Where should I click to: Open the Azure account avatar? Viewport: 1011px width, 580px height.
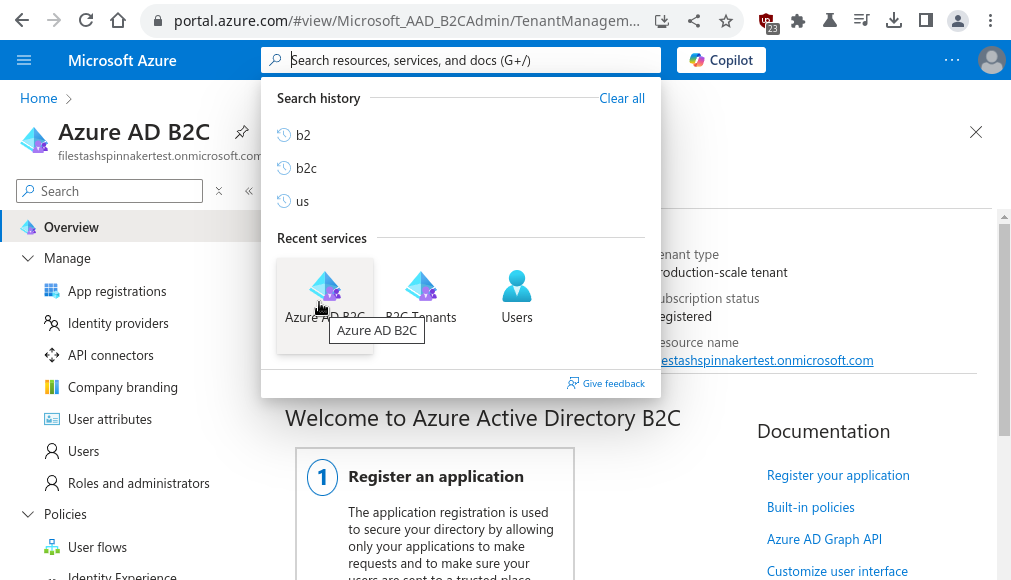pos(992,61)
